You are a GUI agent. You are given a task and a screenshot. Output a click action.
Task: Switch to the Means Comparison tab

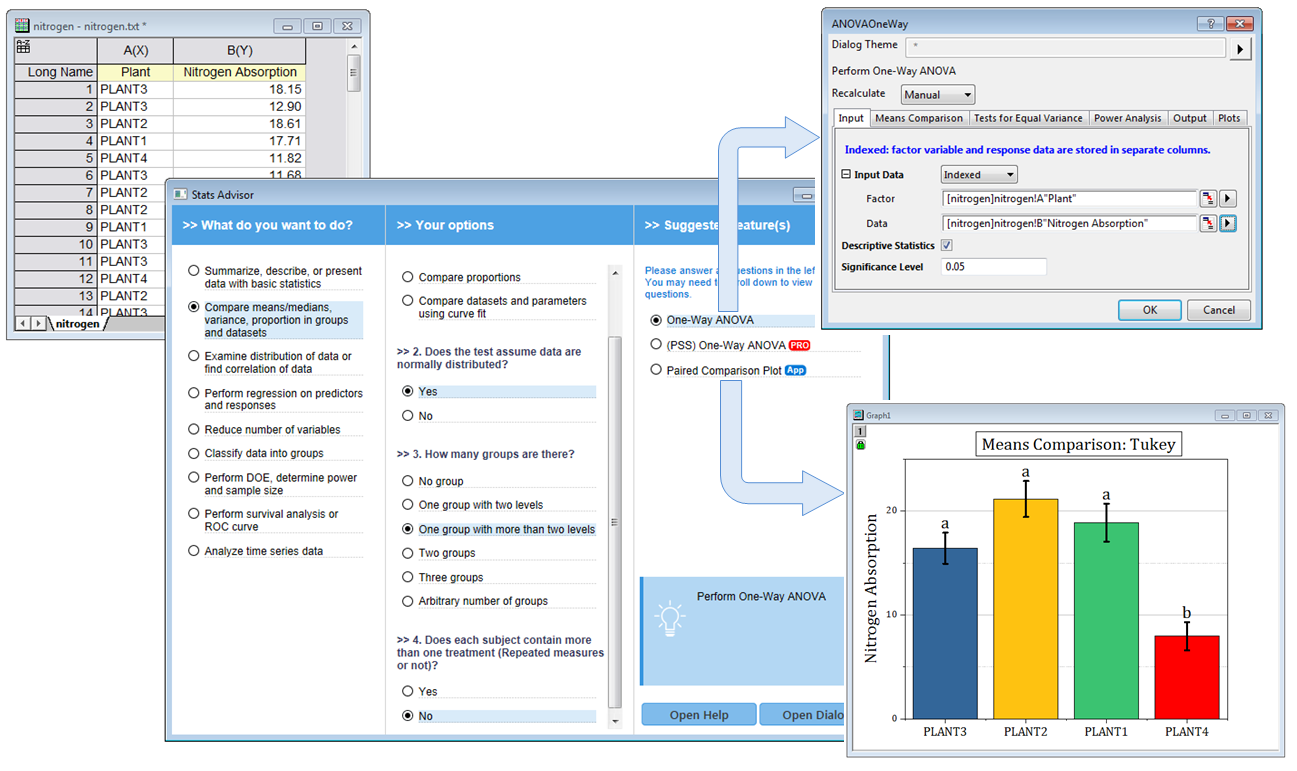pos(918,118)
